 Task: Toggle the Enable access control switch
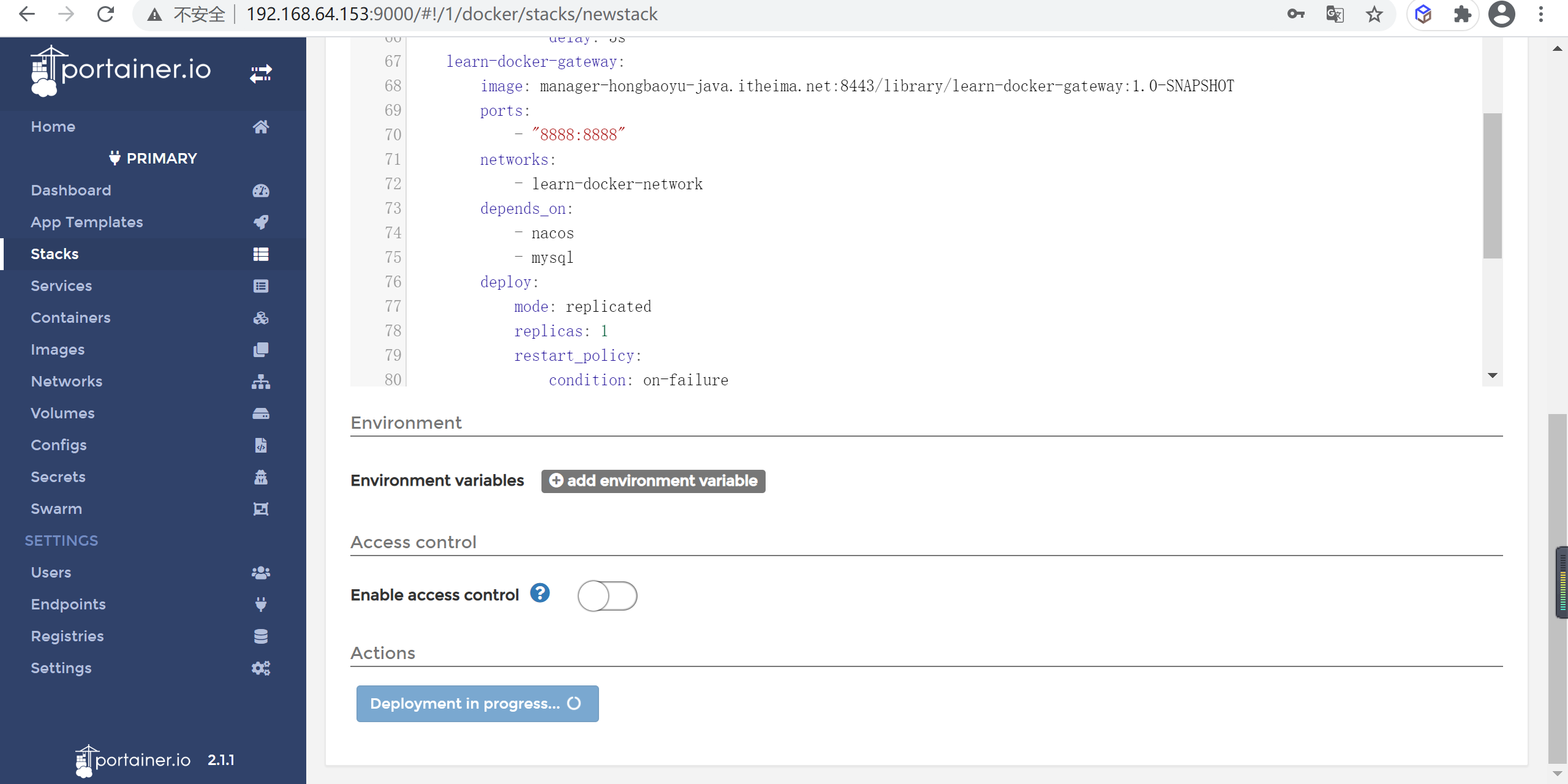coord(607,595)
